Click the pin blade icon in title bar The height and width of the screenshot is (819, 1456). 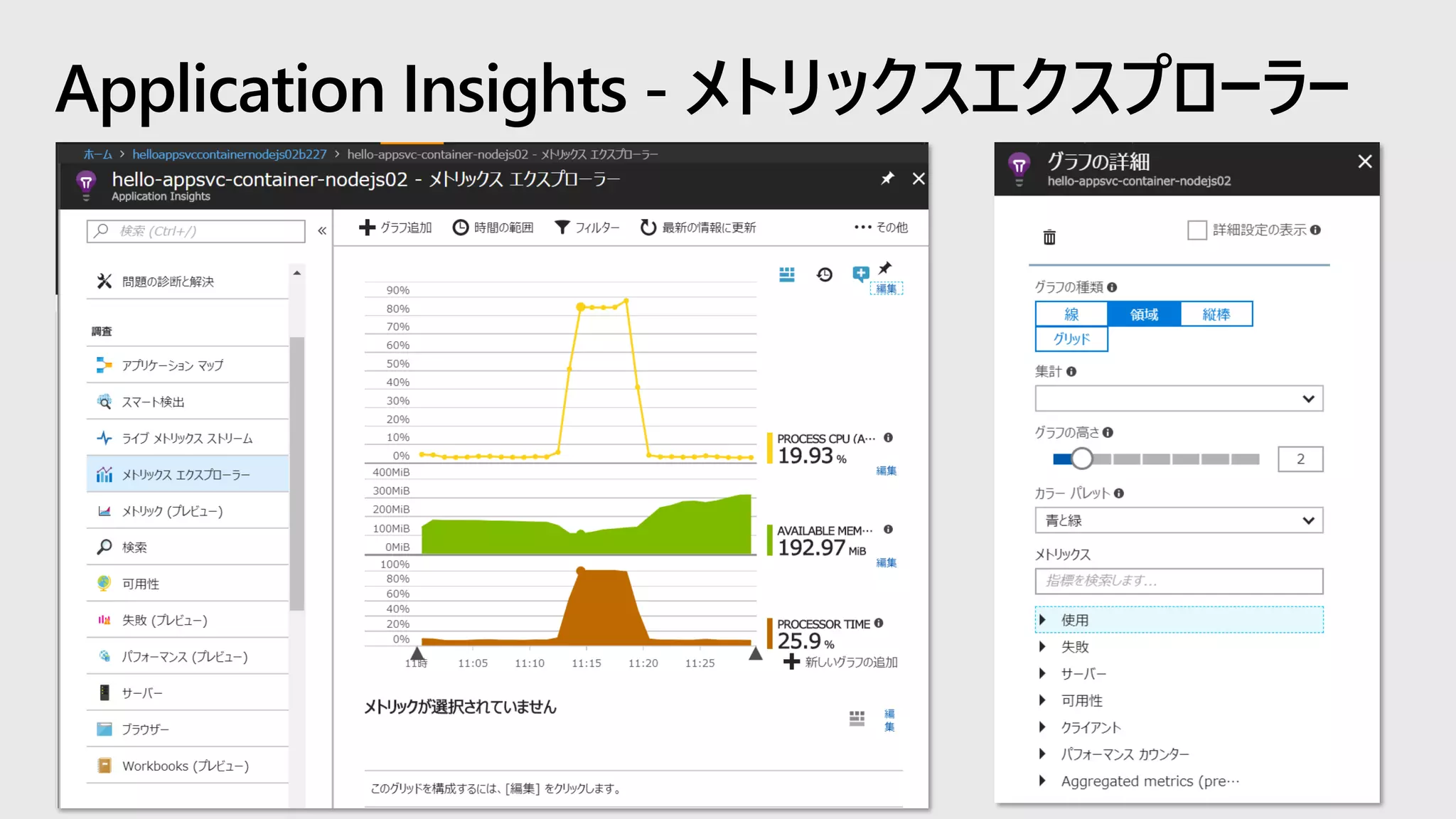pyautogui.click(x=887, y=178)
